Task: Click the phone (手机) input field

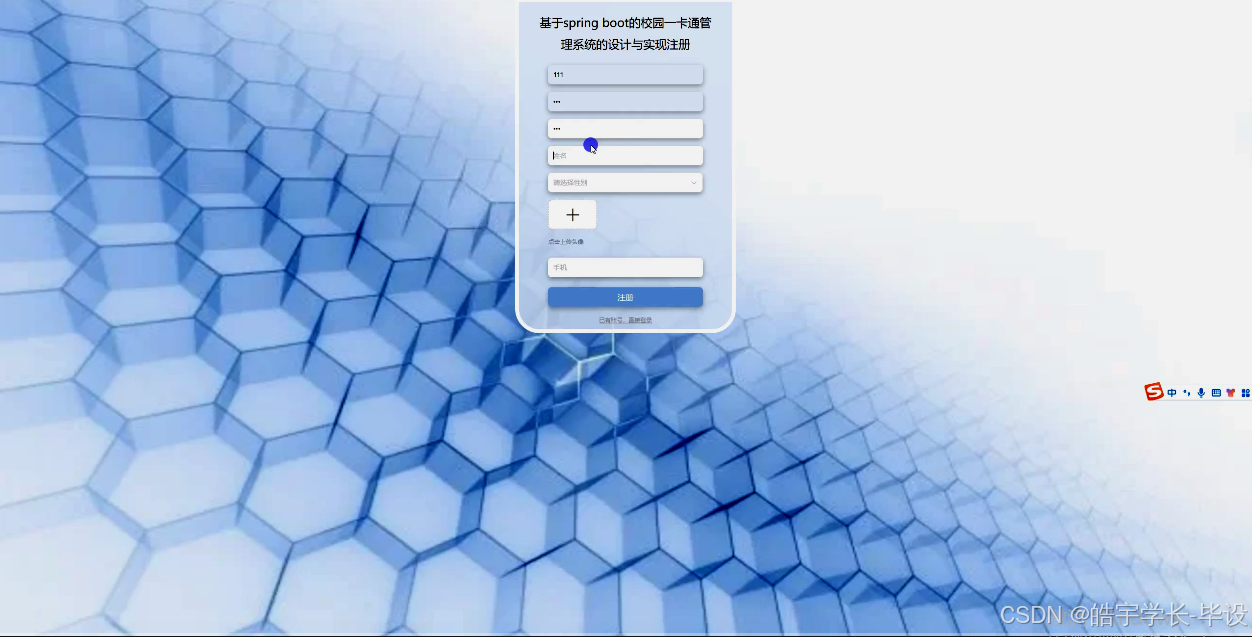Action: coord(625,267)
